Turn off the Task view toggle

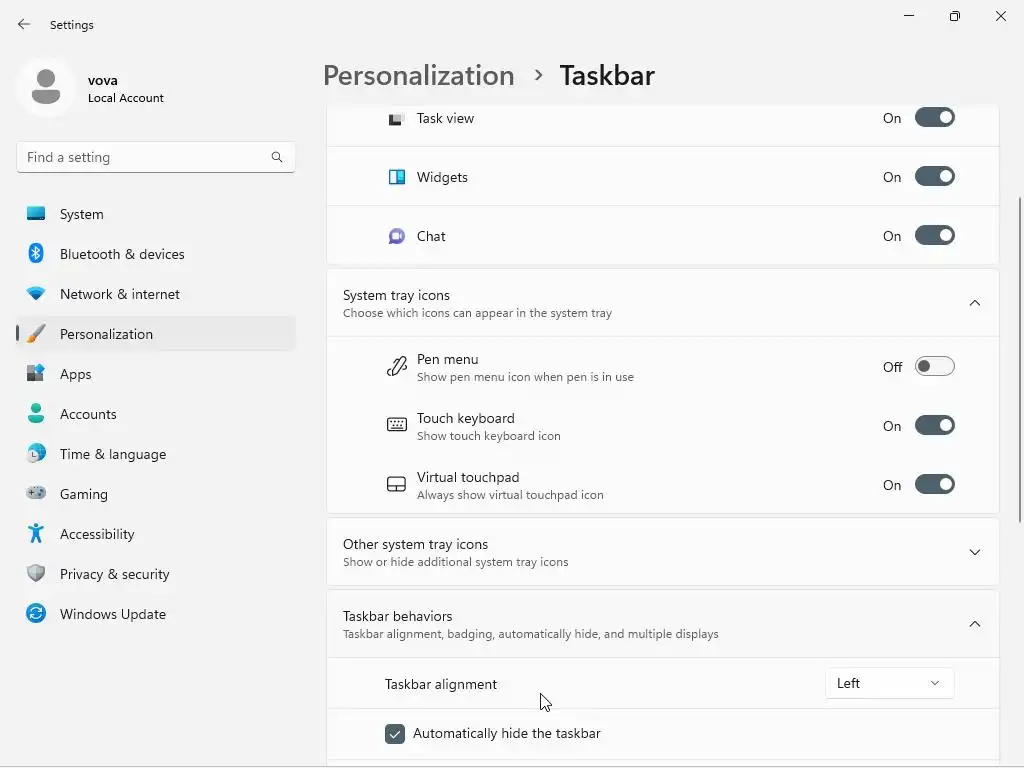(935, 118)
